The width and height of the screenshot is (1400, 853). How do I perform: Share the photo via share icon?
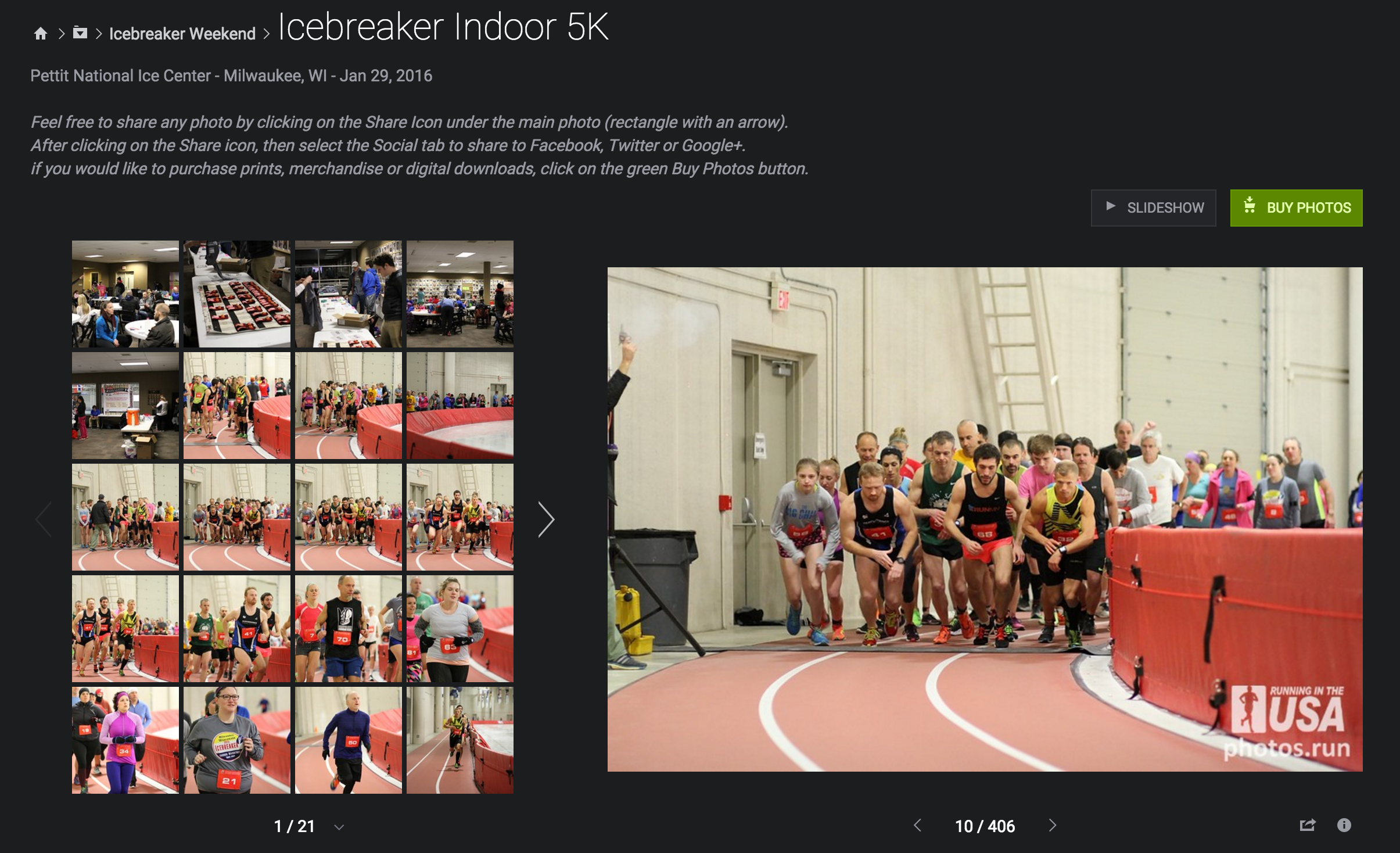(x=1307, y=825)
